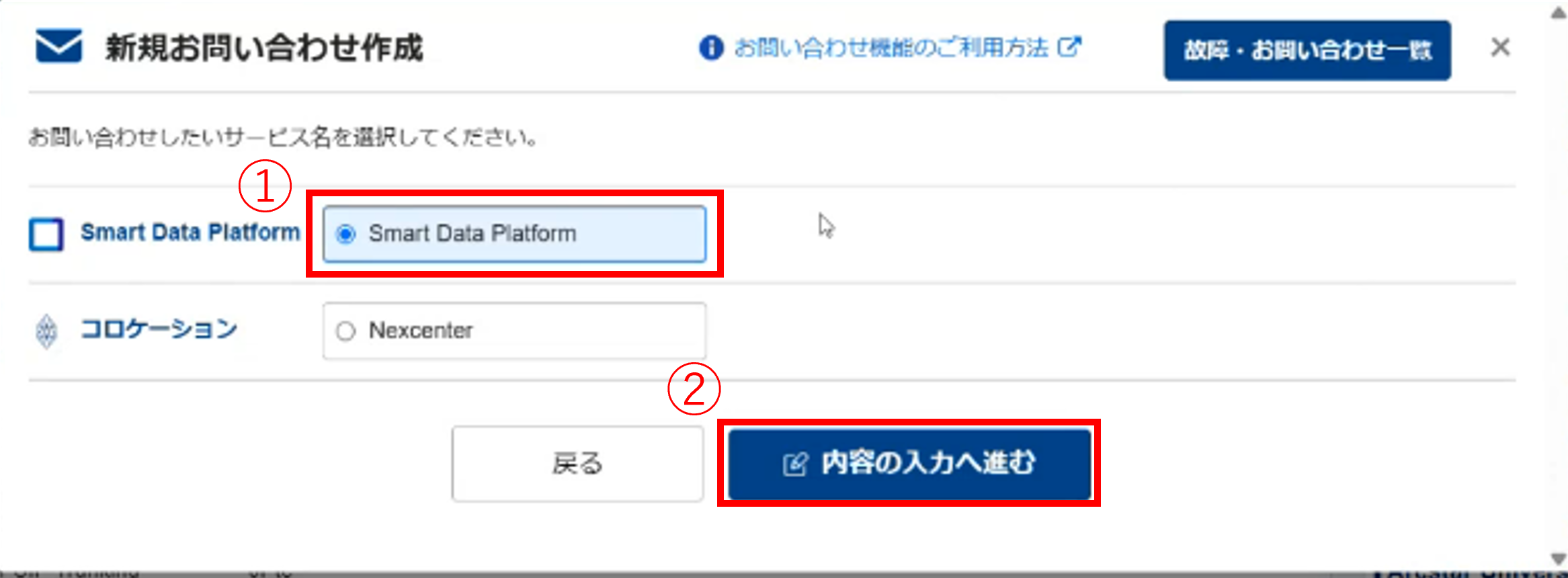This screenshot has width=1568, height=578.
Task: Open お問い合わせ機能のご利用方法 help link
Action: (x=891, y=48)
